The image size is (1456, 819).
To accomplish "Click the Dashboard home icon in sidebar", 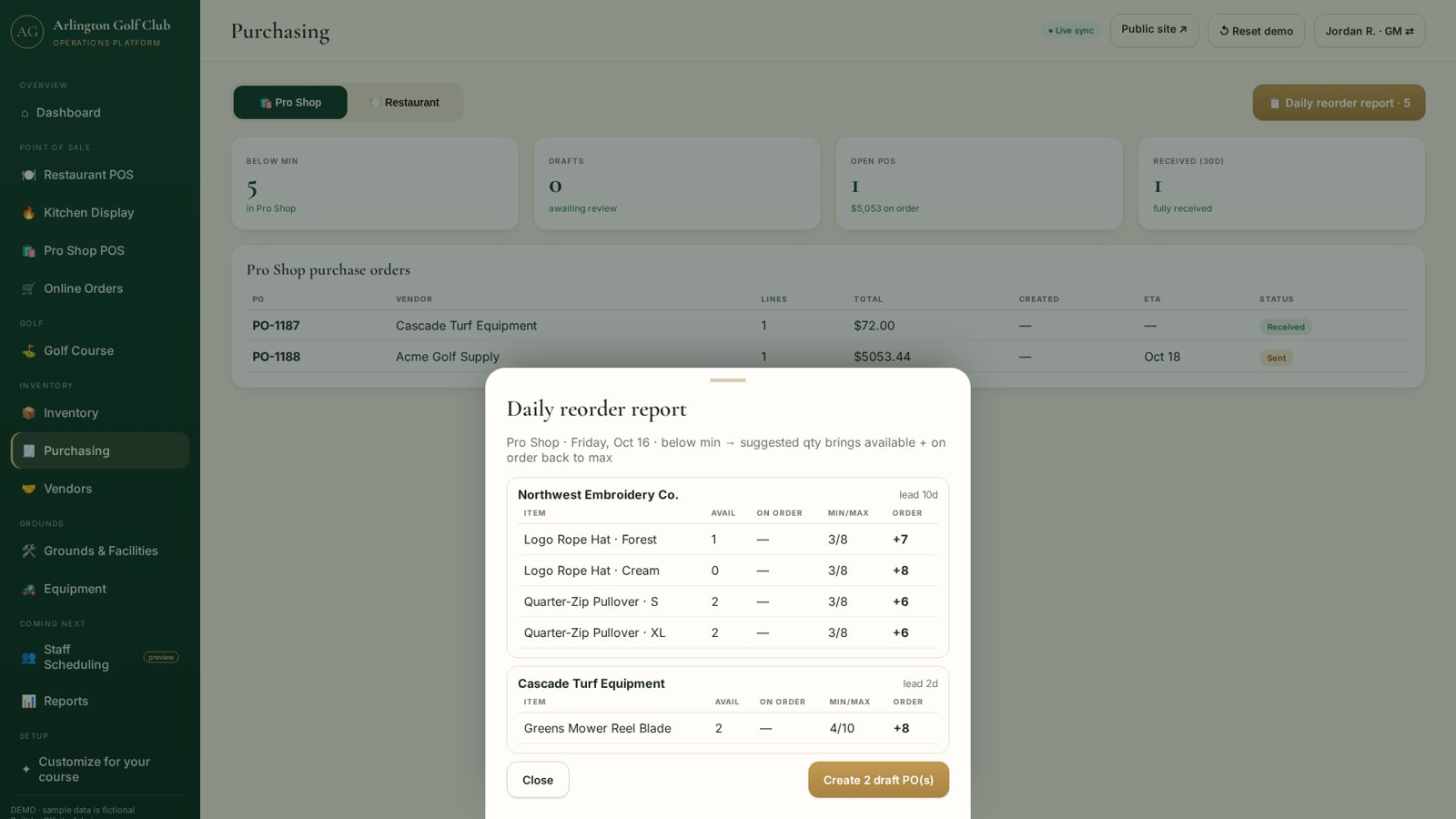I will [x=25, y=113].
